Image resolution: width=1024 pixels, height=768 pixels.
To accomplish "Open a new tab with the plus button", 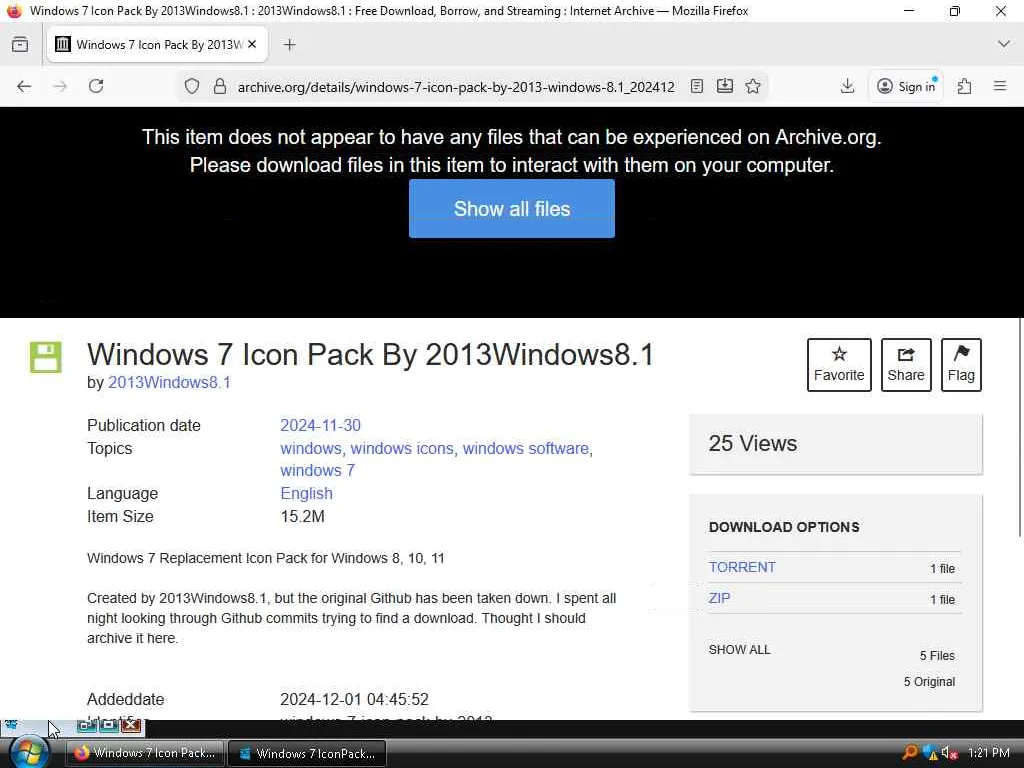I will pos(289,44).
